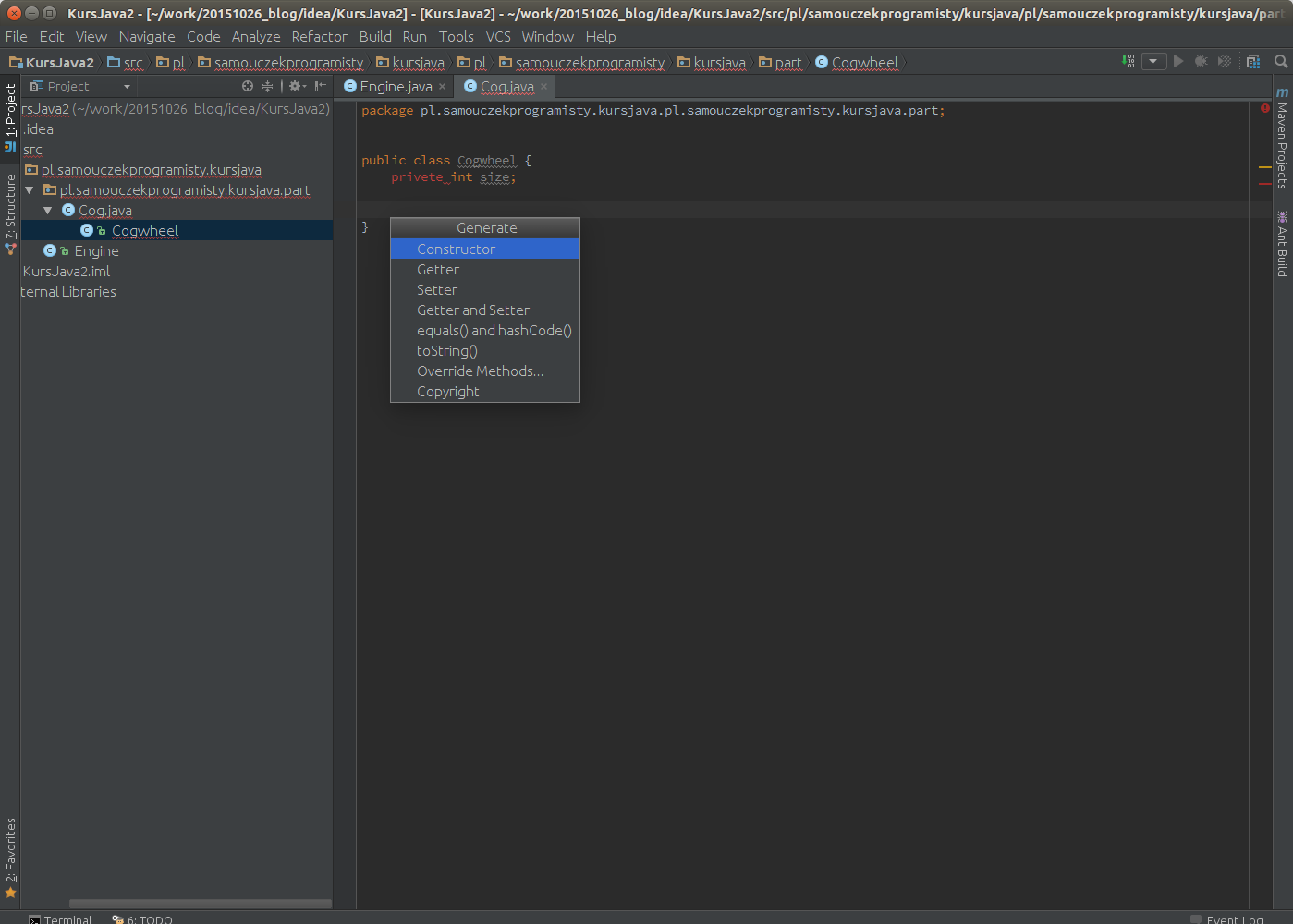Open the Project panel gear settings
Image resolution: width=1293 pixels, height=924 pixels.
click(297, 86)
